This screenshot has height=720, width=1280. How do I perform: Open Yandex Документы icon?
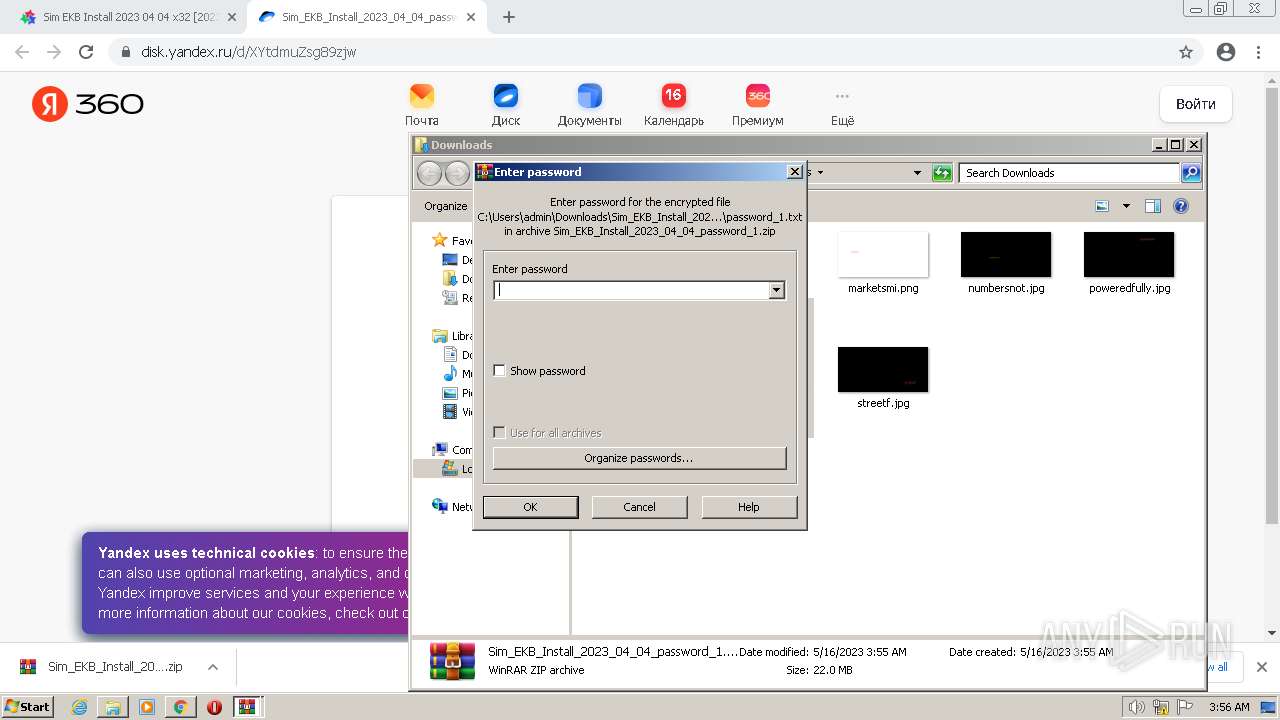(x=590, y=96)
